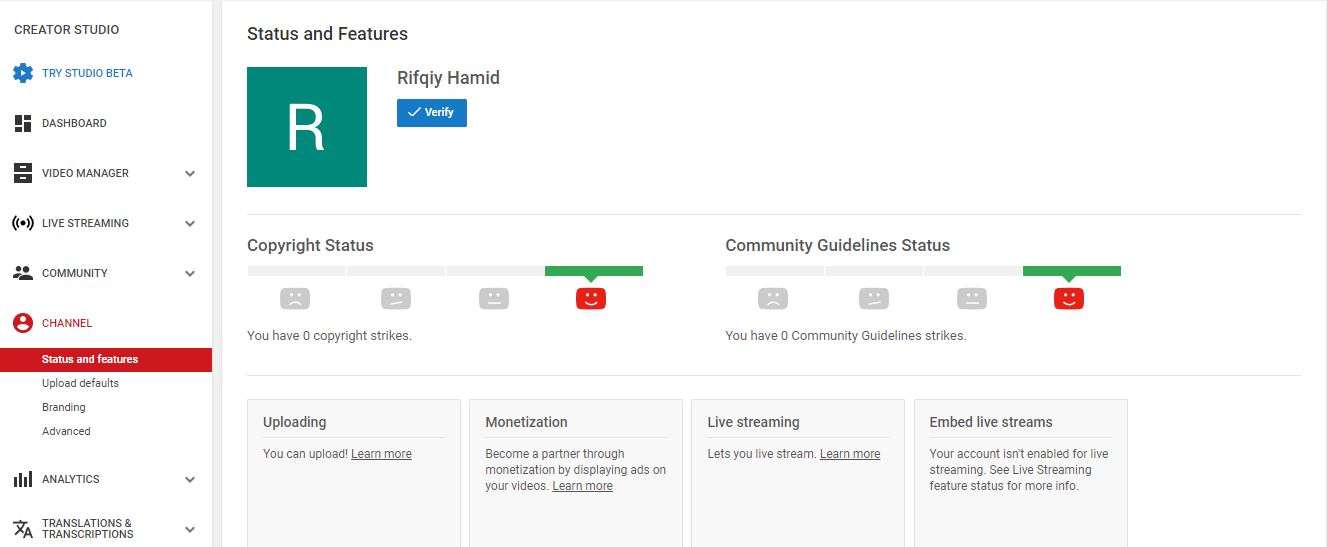Screen dimensions: 1327x547
Task: Click the leftmost sad face under Copyright Status
Action: click(x=295, y=298)
